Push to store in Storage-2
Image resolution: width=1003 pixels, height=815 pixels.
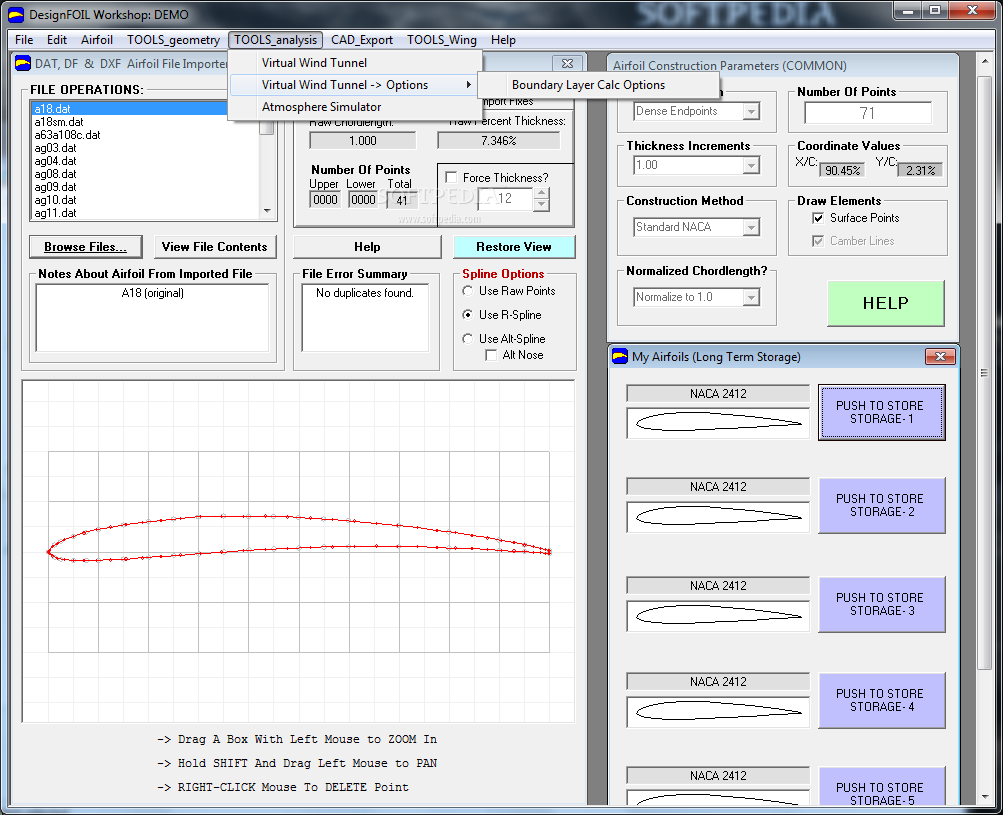coord(881,505)
